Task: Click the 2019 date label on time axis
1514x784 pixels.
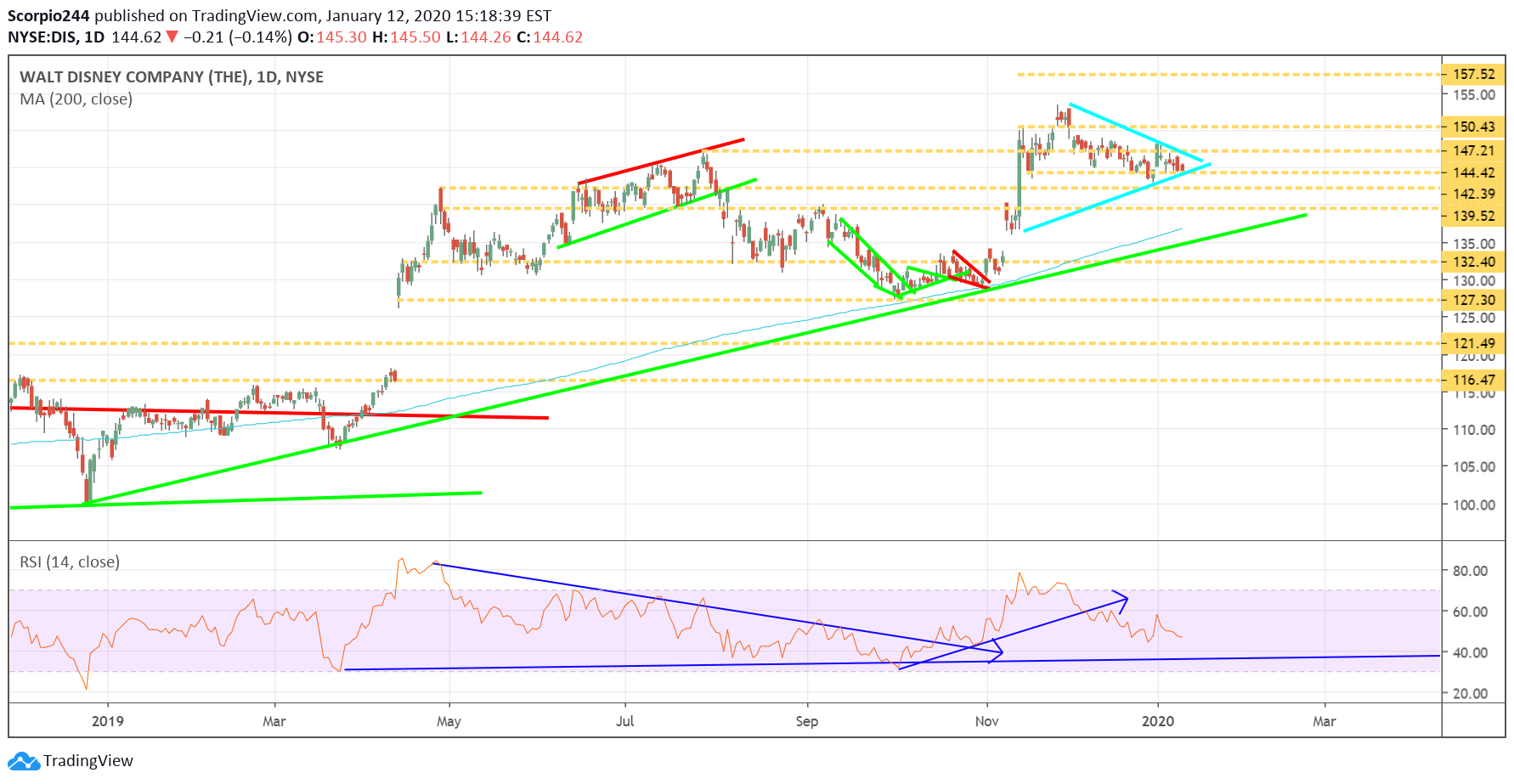Action: [x=108, y=721]
